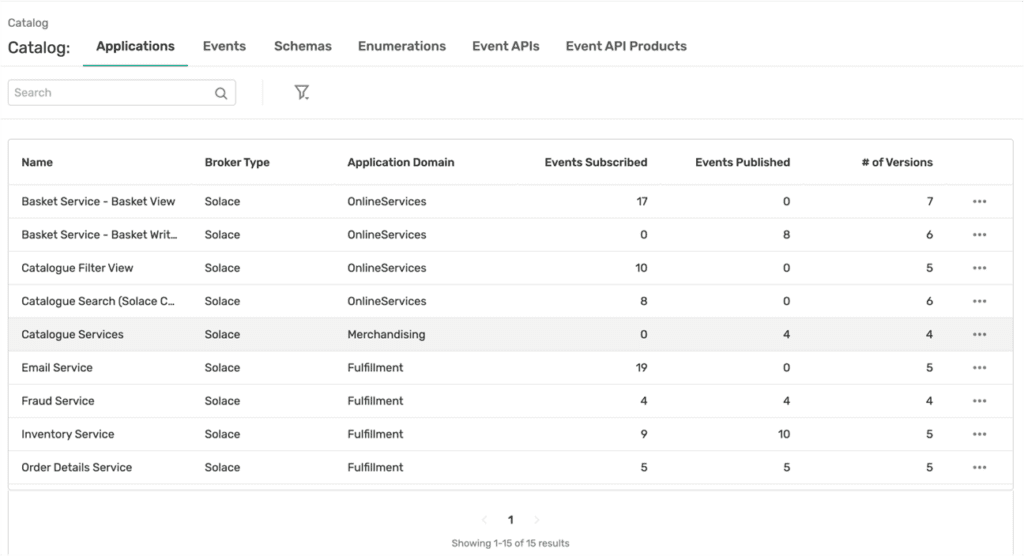The width and height of the screenshot is (1024, 556).
Task: Sort by Events Subscribed column header
Action: pos(595,162)
